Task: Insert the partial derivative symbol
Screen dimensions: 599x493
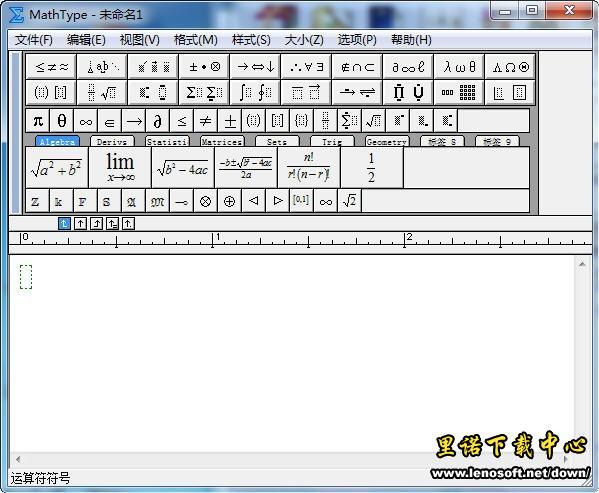Action: click(x=157, y=121)
